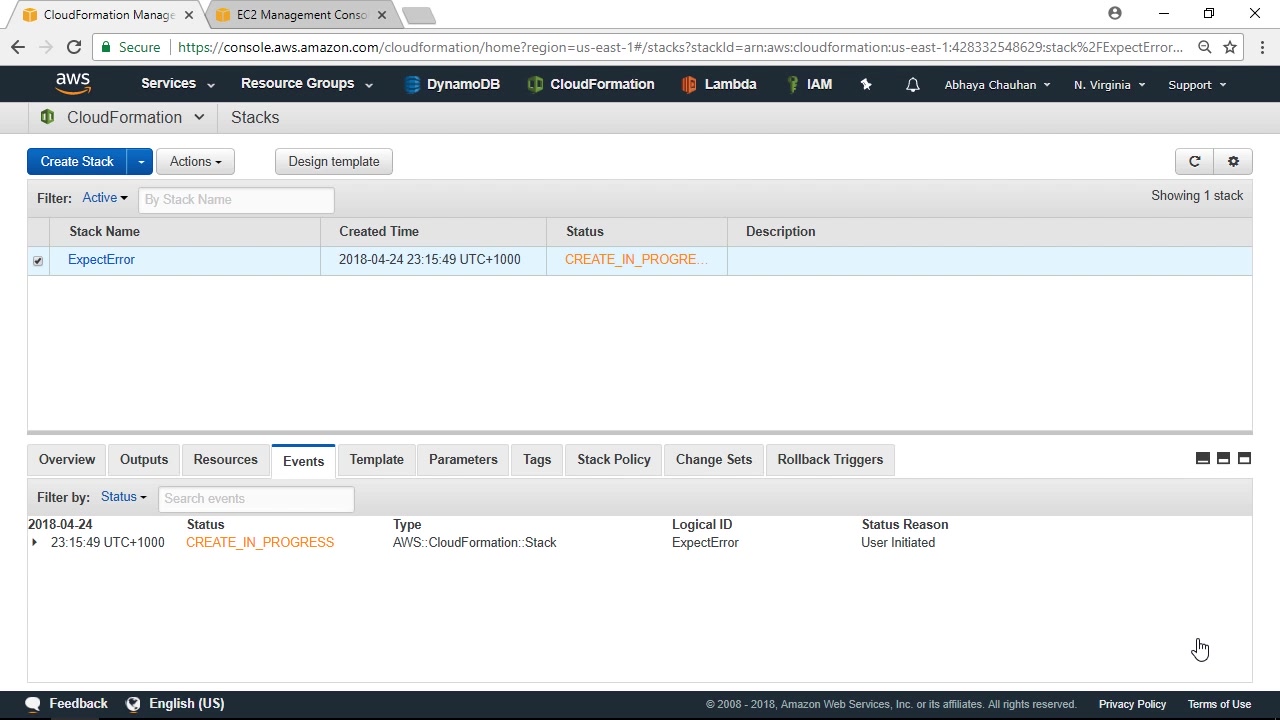Expand the CloudFormation breadcrumb dropdown
The height and width of the screenshot is (720, 1280).
(x=199, y=117)
